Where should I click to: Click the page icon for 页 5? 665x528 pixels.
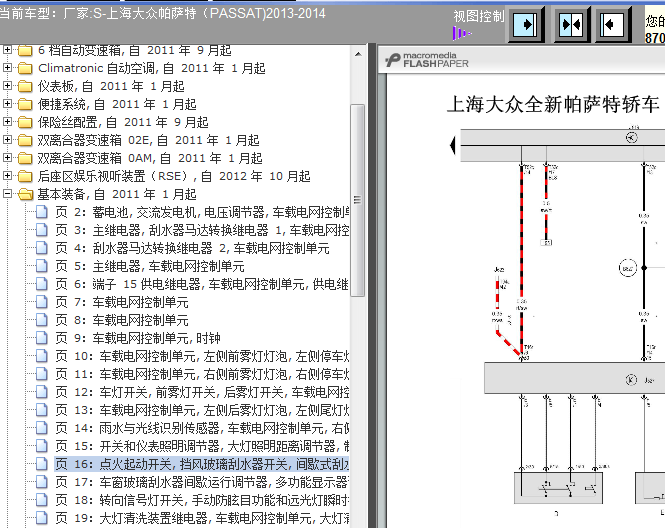click(42, 266)
